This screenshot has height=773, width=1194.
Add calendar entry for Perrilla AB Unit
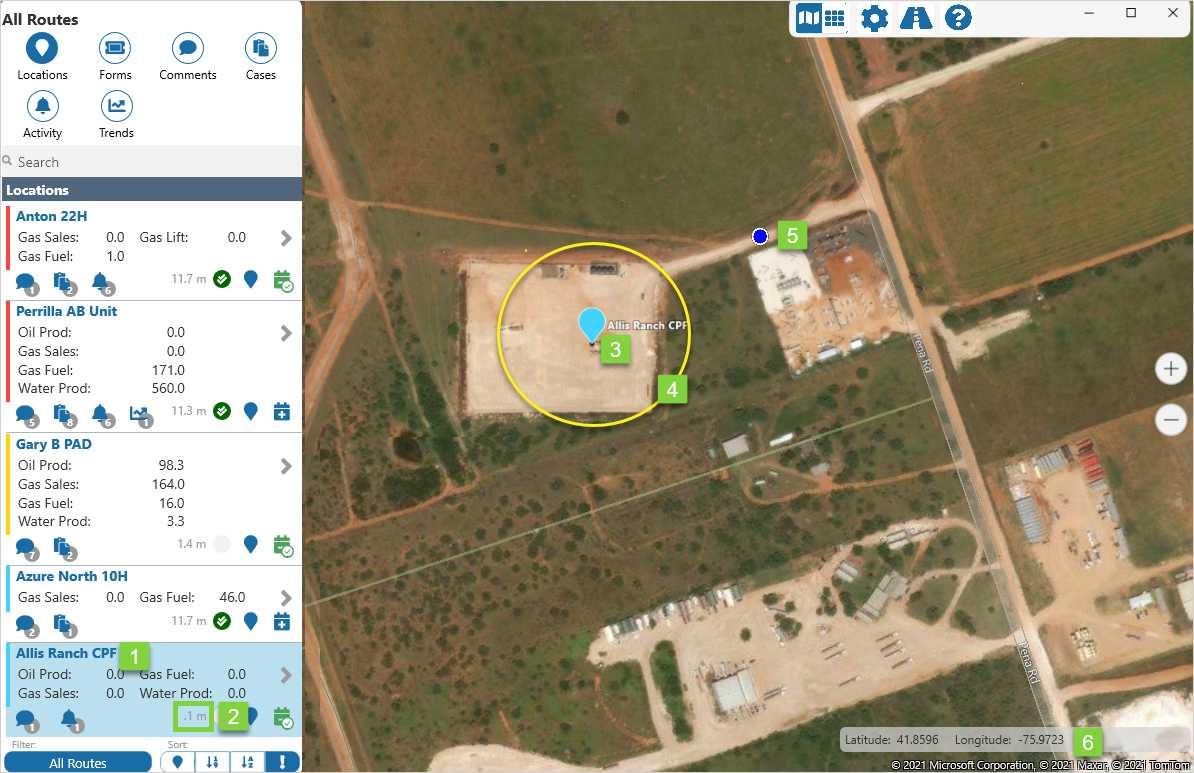click(x=282, y=411)
